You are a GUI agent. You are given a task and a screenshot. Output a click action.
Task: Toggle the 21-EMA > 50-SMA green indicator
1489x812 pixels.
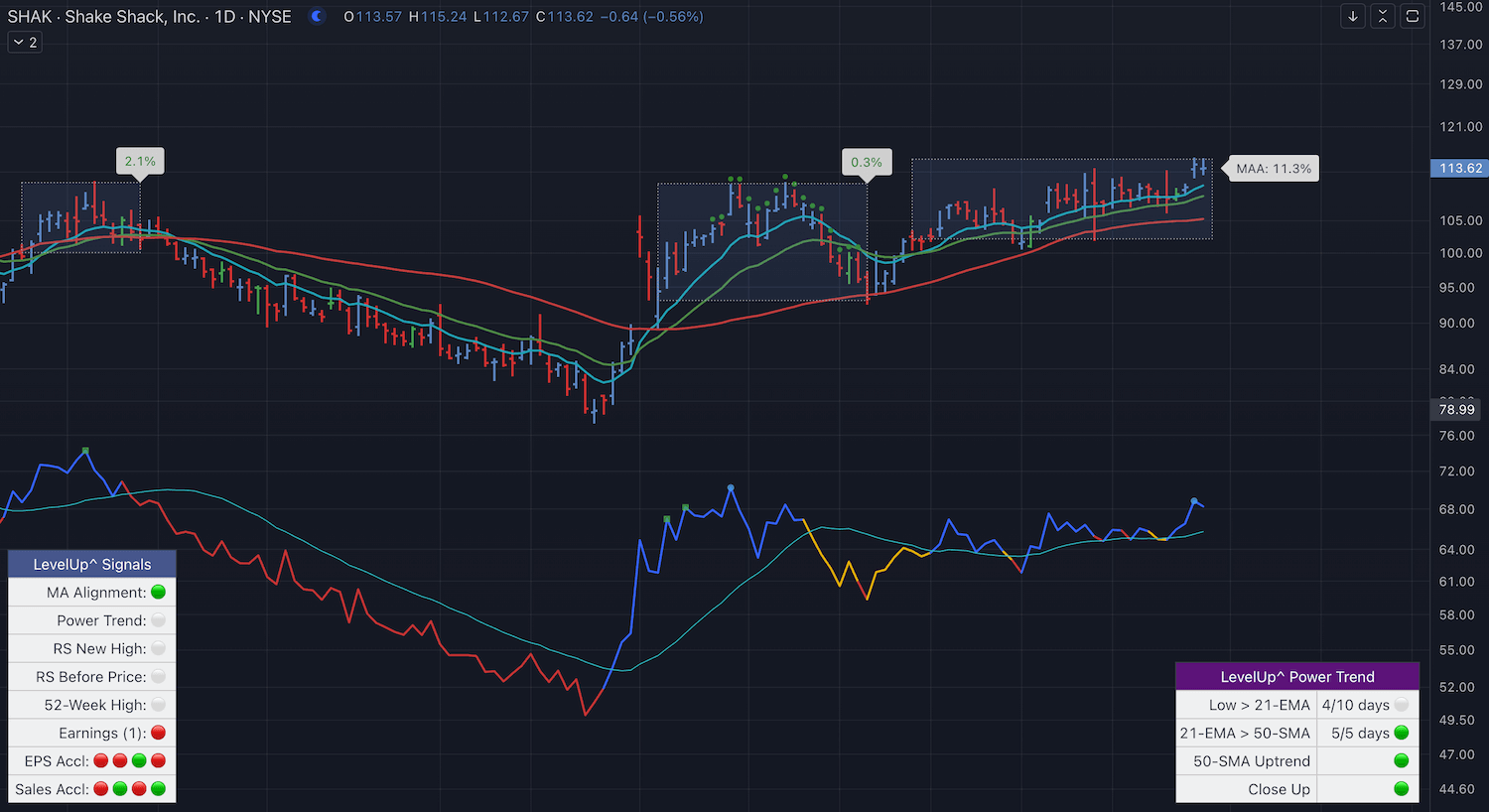(x=1401, y=733)
